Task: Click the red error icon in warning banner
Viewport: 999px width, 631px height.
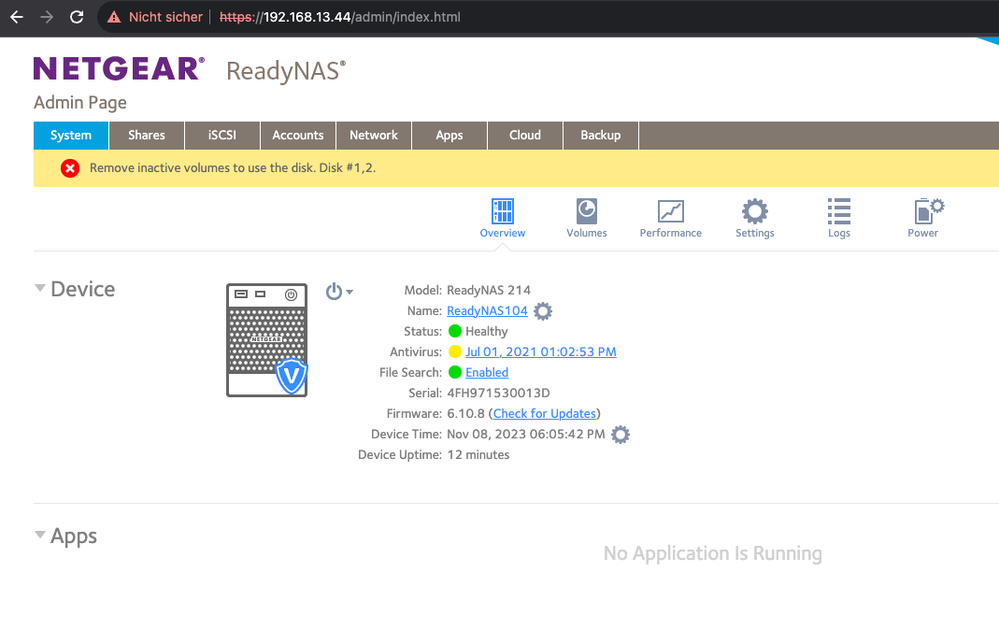Action: coord(70,168)
